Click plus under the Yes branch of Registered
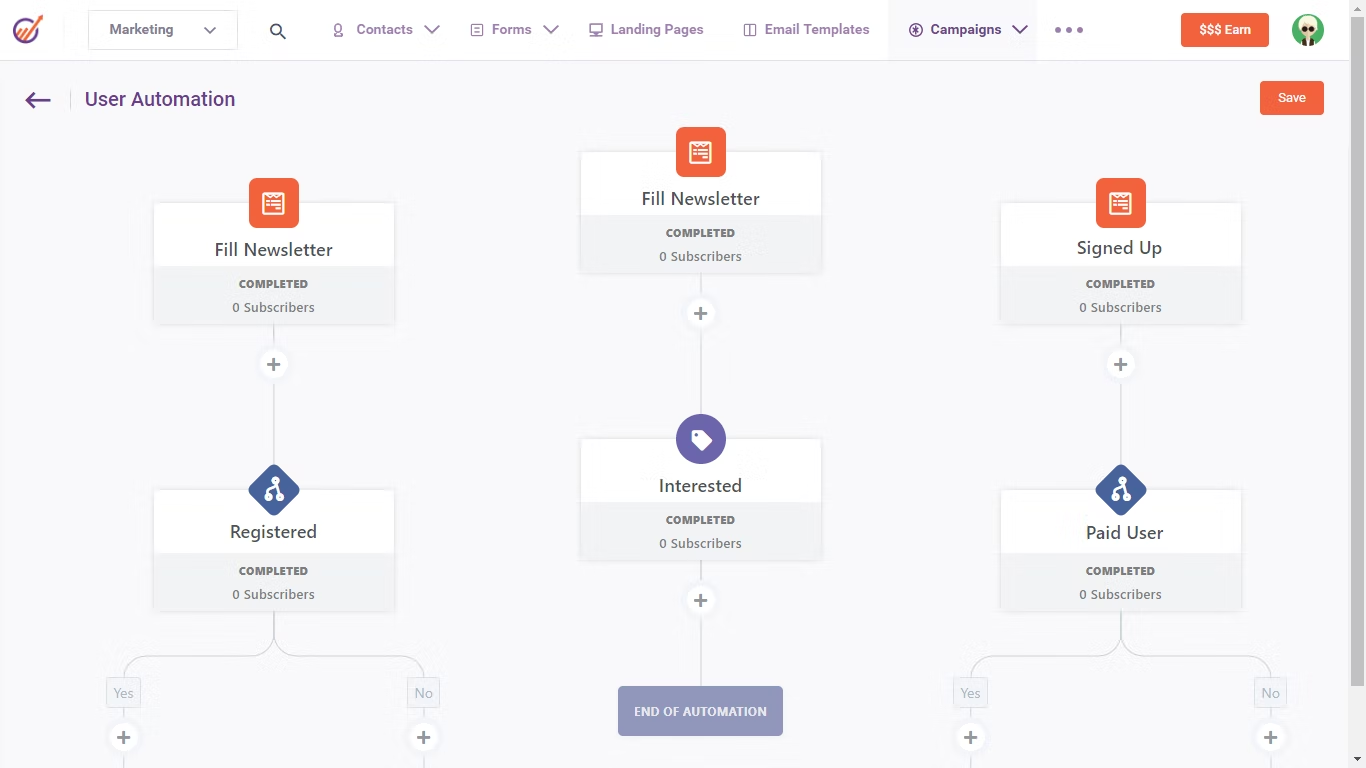The image size is (1366, 768). [x=123, y=737]
